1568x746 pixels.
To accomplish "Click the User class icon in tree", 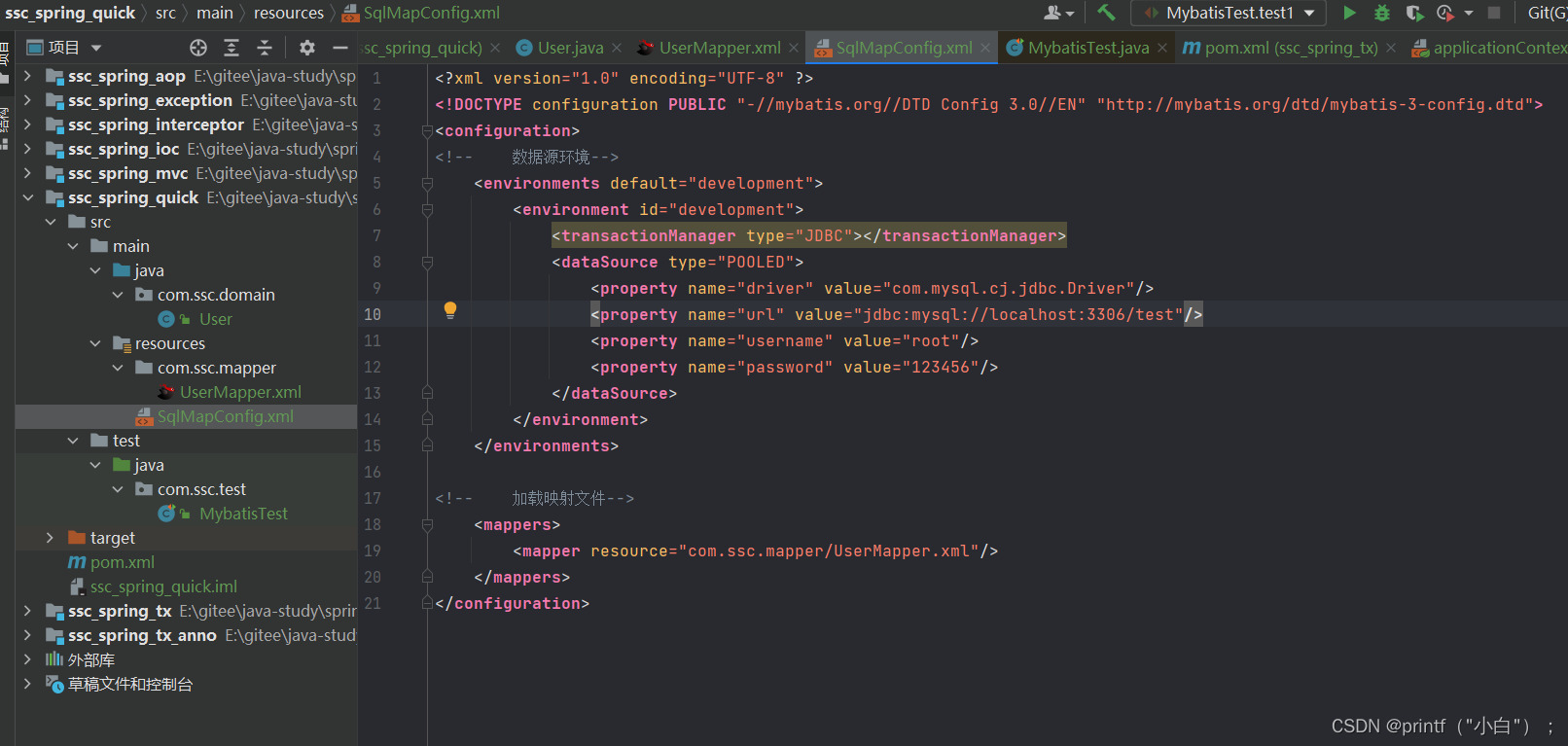I will coord(166,319).
